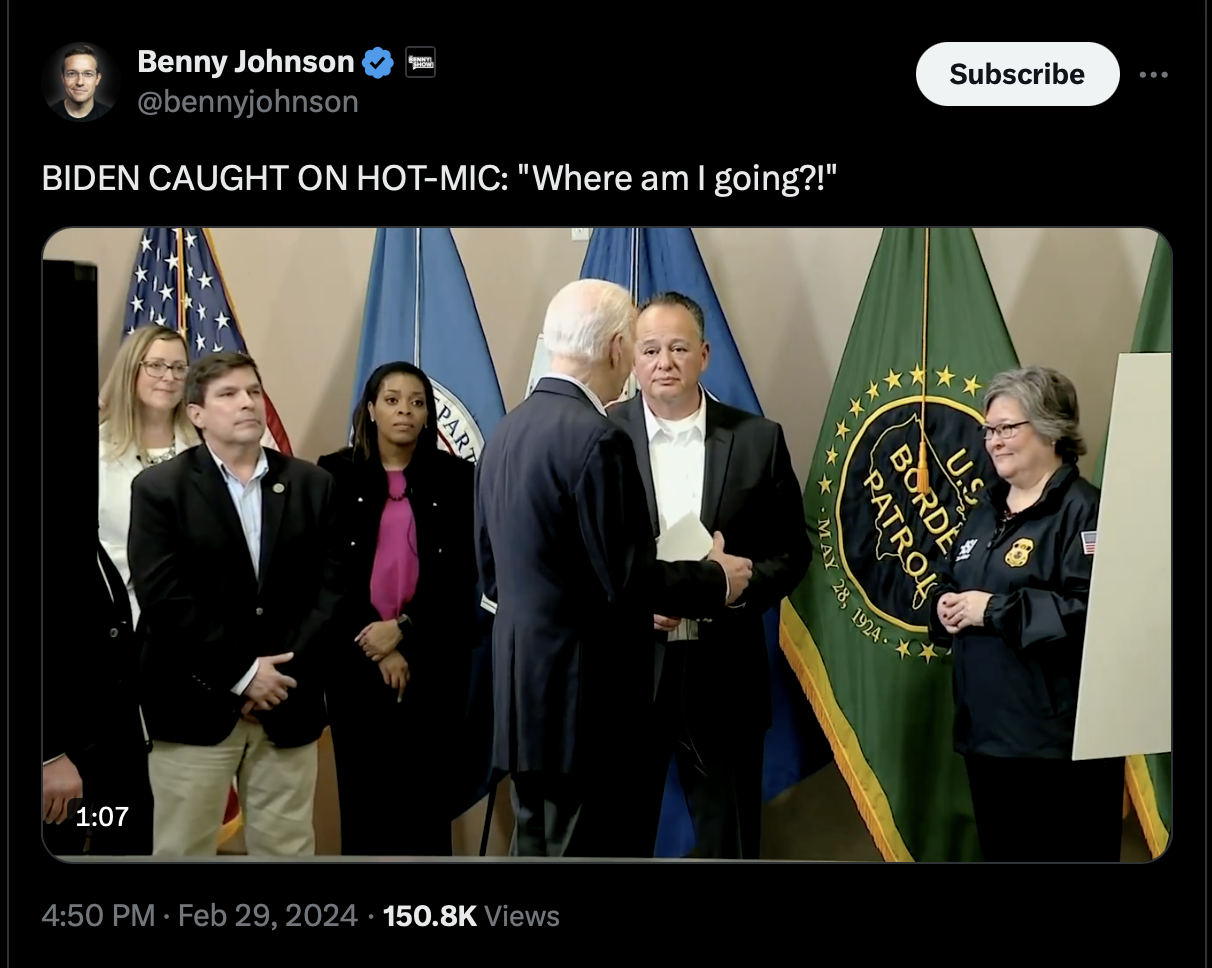Click the white paper held in the video
This screenshot has height=968, width=1212.
click(x=686, y=538)
